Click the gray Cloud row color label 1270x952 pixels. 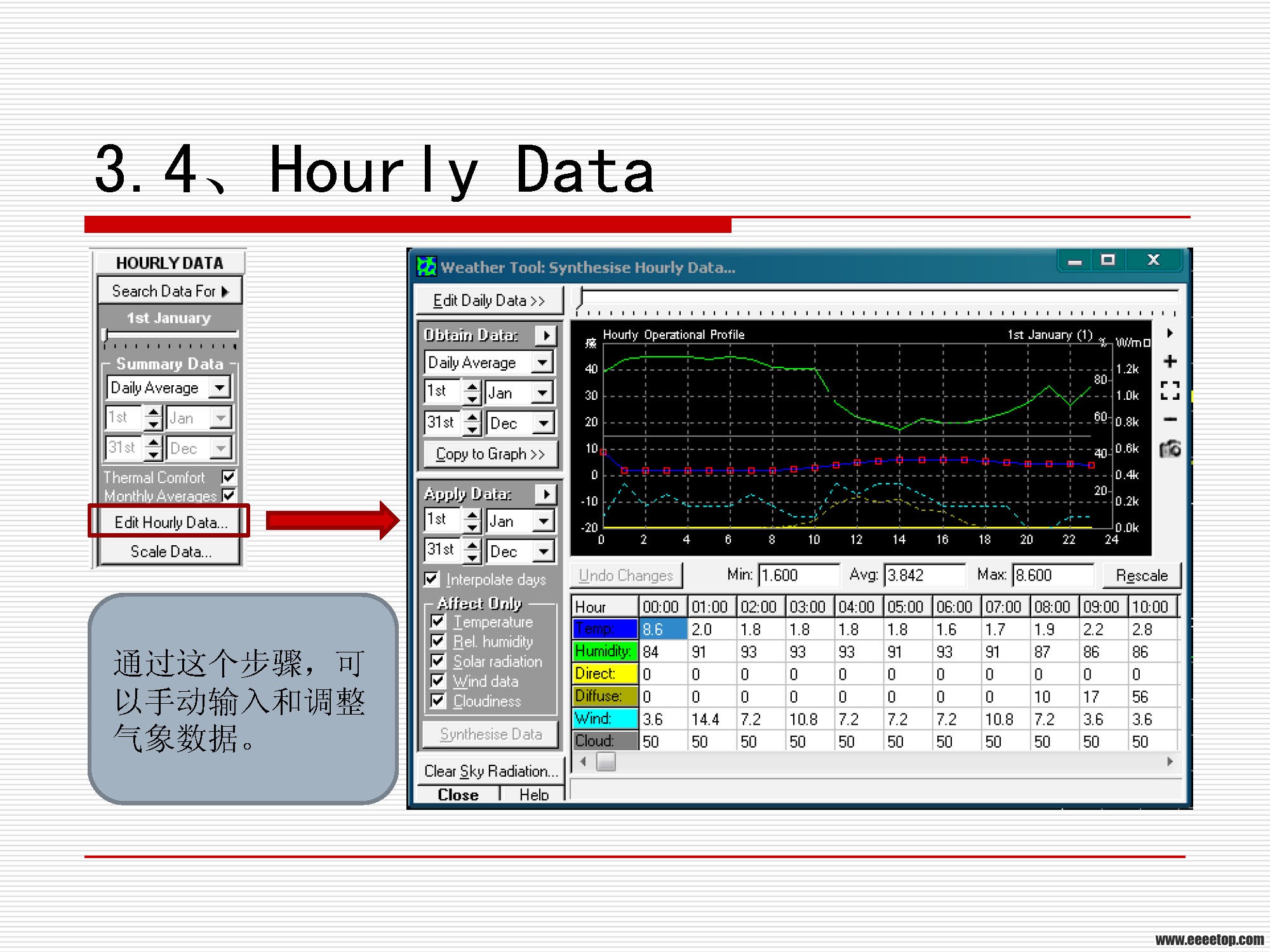point(605,741)
